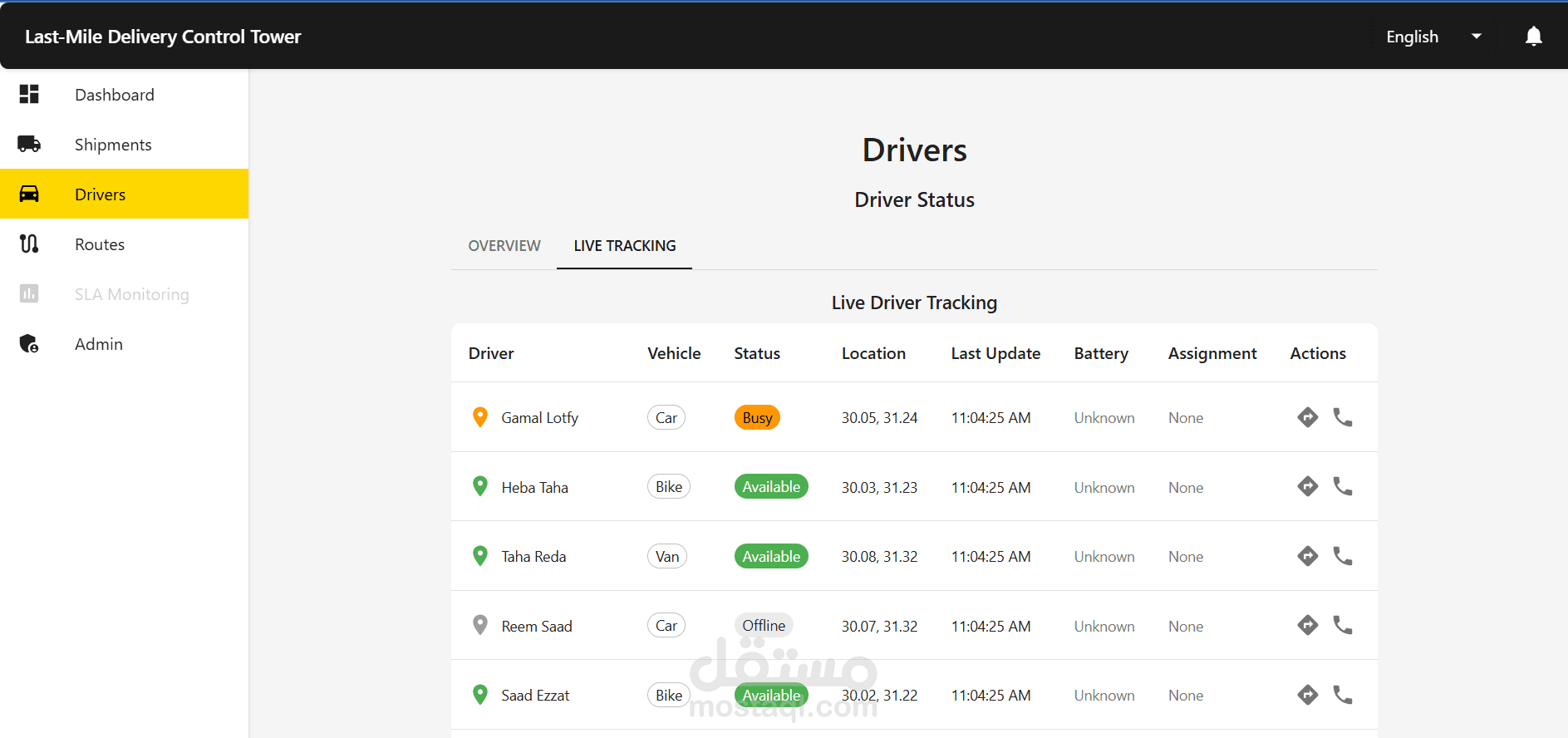Click Available status chip for Taha Reda
Image resolution: width=1568 pixels, height=738 pixels.
771,556
